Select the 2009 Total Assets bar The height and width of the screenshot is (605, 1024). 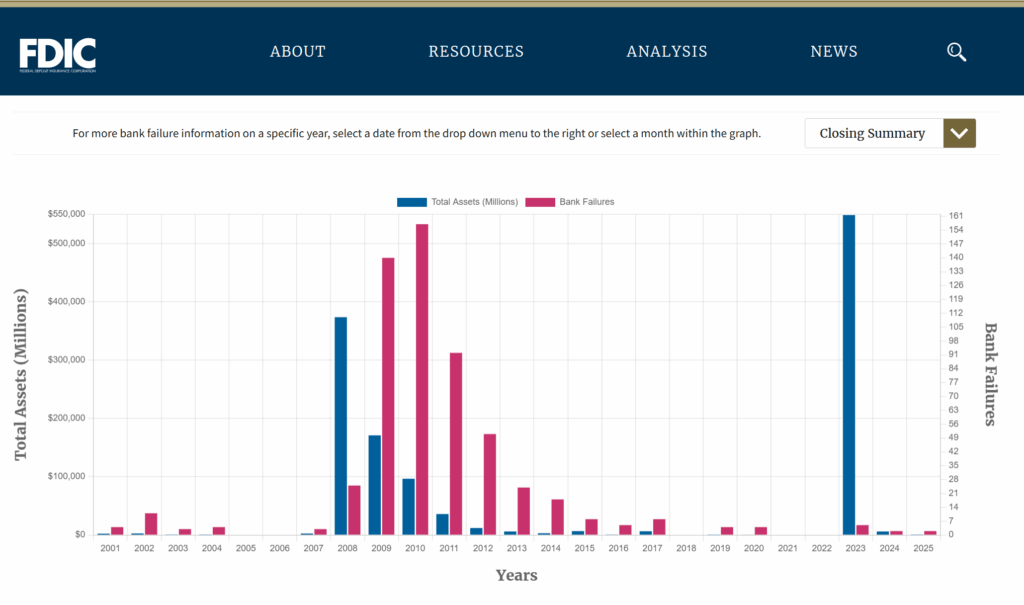[x=375, y=484]
